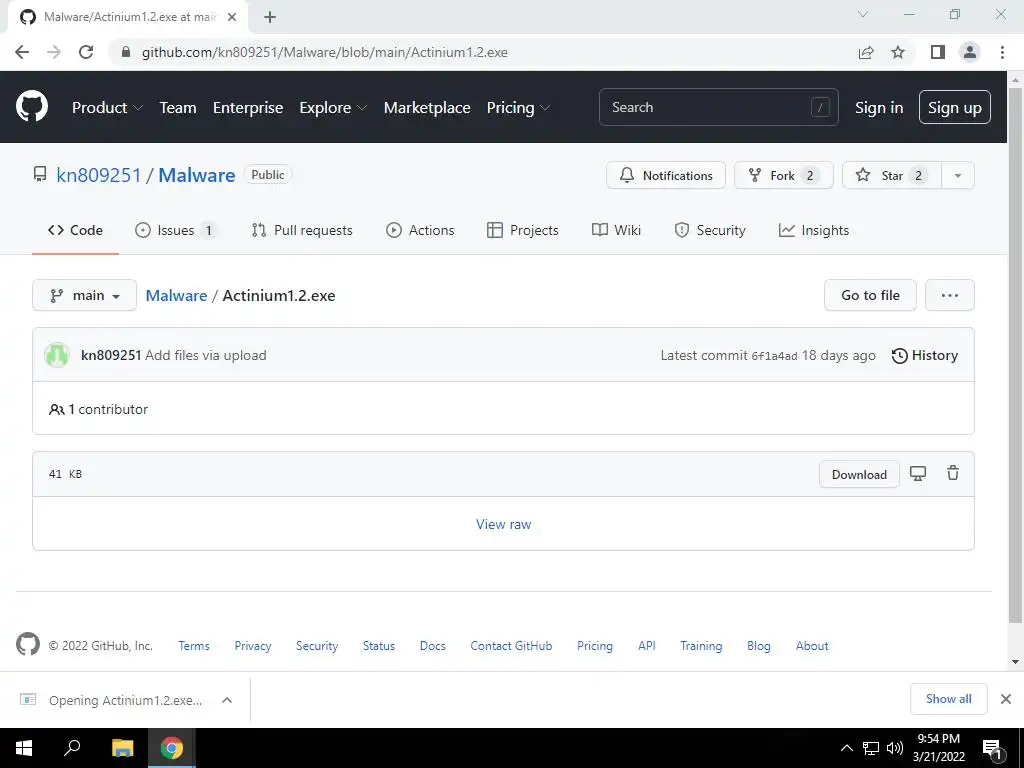Image resolution: width=1024 pixels, height=768 pixels.
Task: Show hidden tray icons chevron
Action: 846,748
